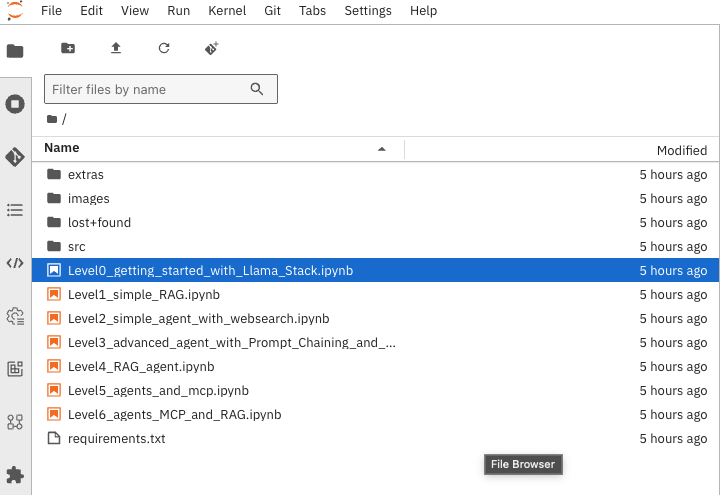
Task: Clone a Git repository icon
Action: tap(212, 48)
